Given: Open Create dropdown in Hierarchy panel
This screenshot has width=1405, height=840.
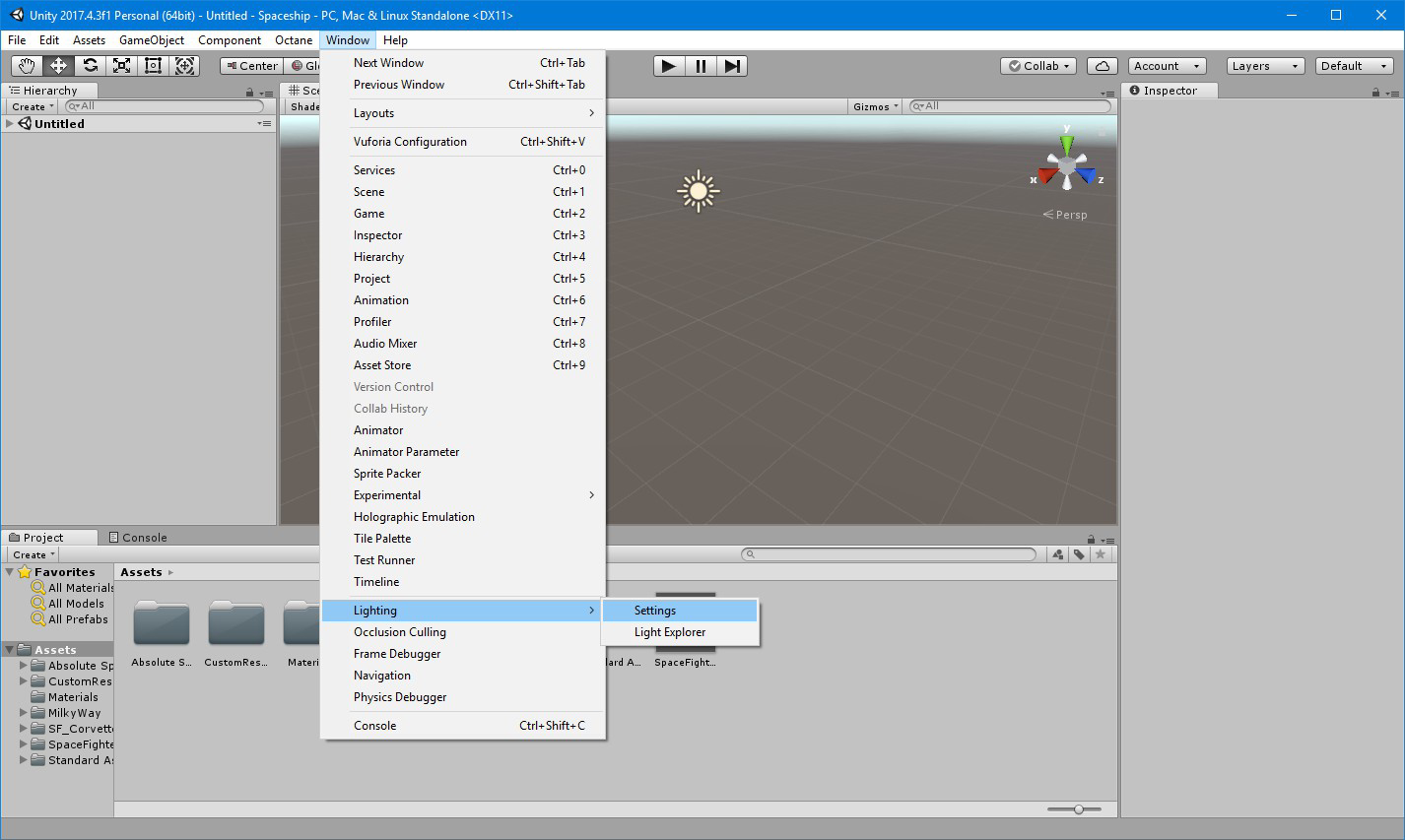Looking at the screenshot, I should click(x=32, y=106).
